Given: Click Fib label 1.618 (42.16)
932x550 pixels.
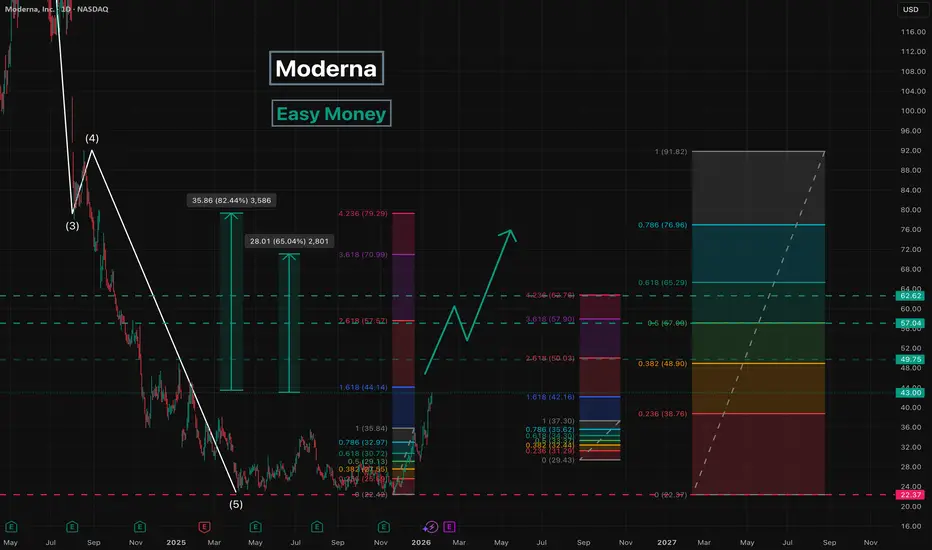Looking at the screenshot, I should pos(550,397).
